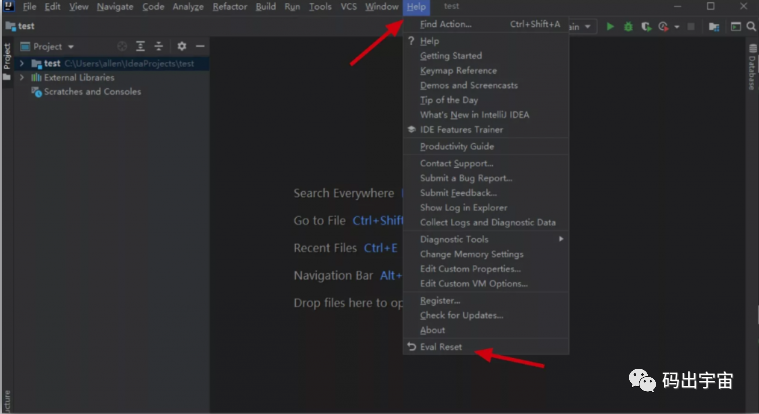
Task: Select Edit Custom VM Options
Action: (486, 284)
